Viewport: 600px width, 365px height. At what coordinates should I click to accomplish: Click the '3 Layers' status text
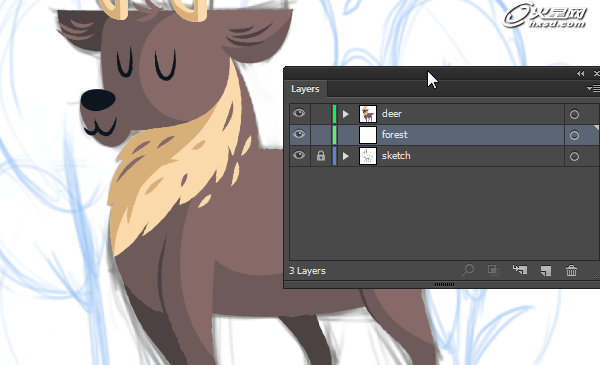tap(307, 271)
